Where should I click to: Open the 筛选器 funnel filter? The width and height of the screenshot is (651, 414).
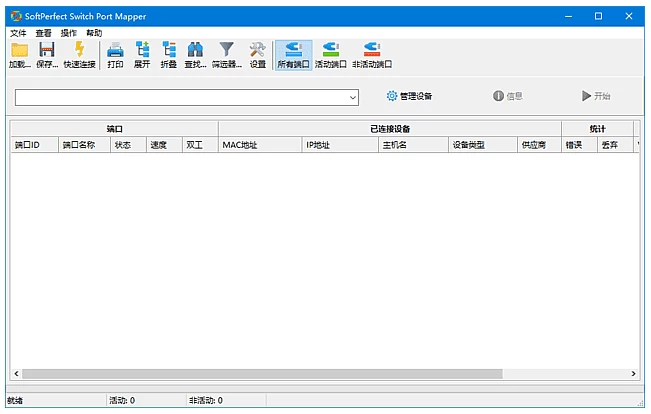(x=227, y=50)
